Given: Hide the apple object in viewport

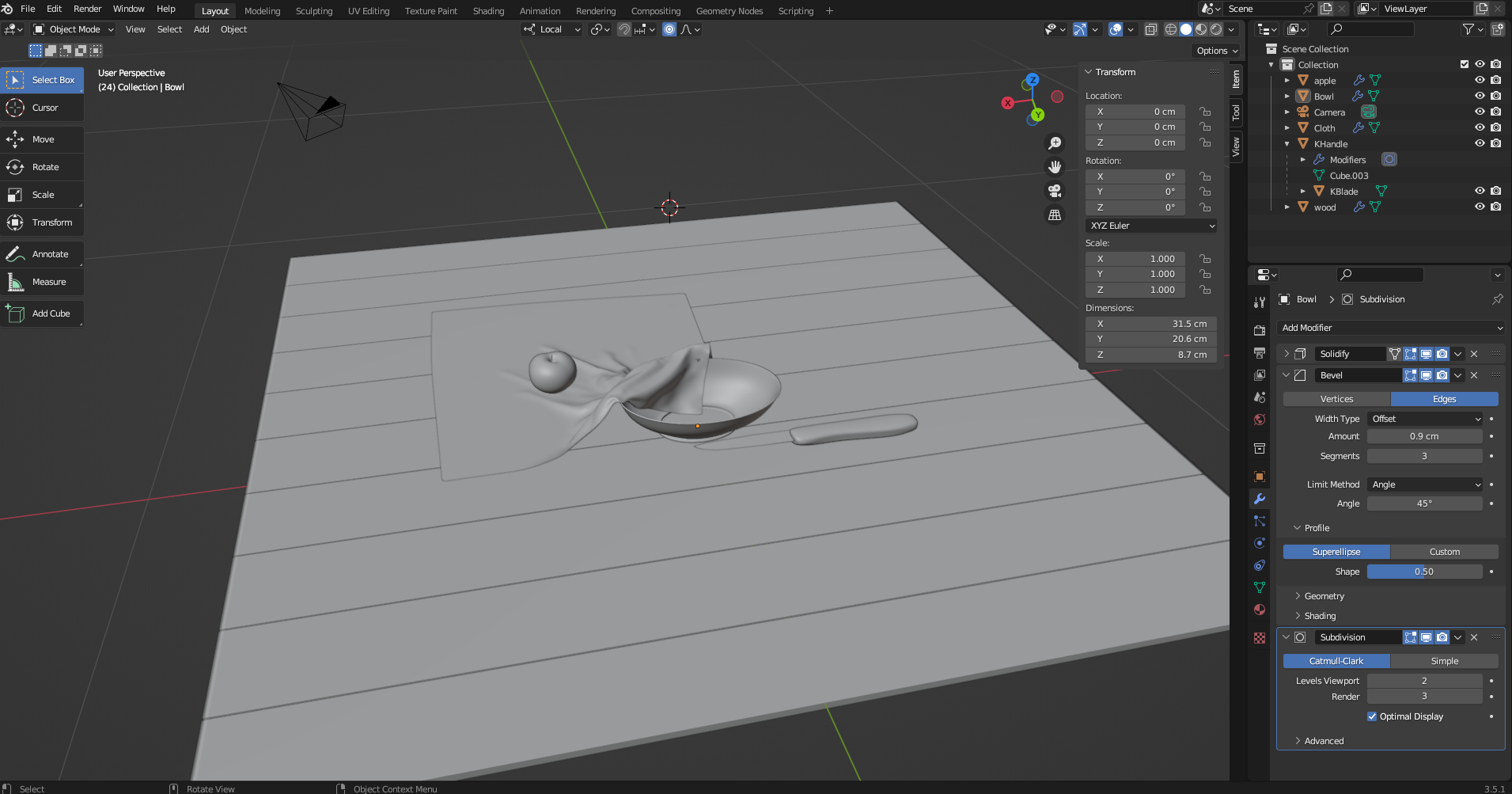Looking at the screenshot, I should (1480, 80).
